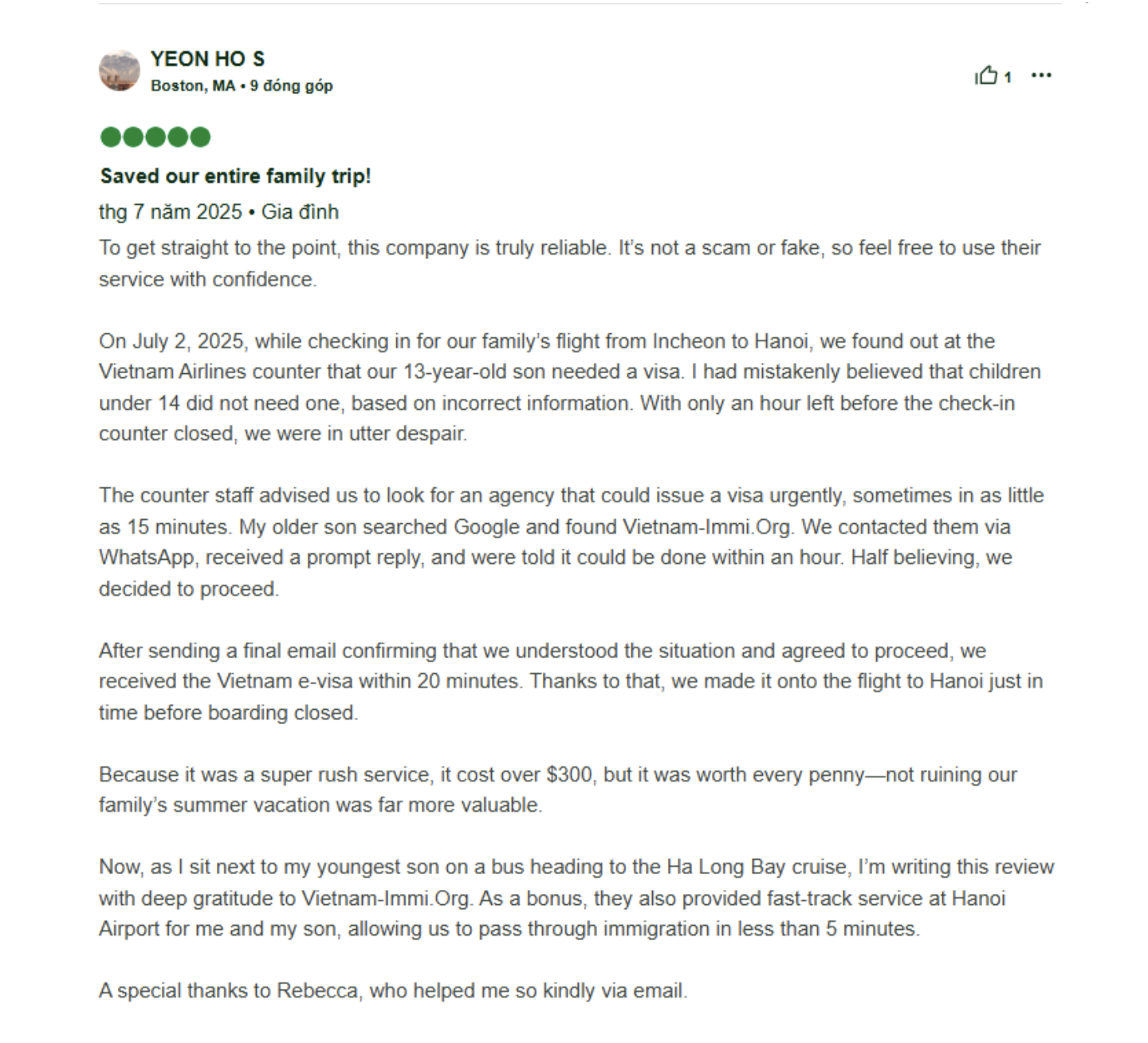Click the "9 đóng góp" contributions text
This screenshot has height=1043, width=1148.
[291, 86]
